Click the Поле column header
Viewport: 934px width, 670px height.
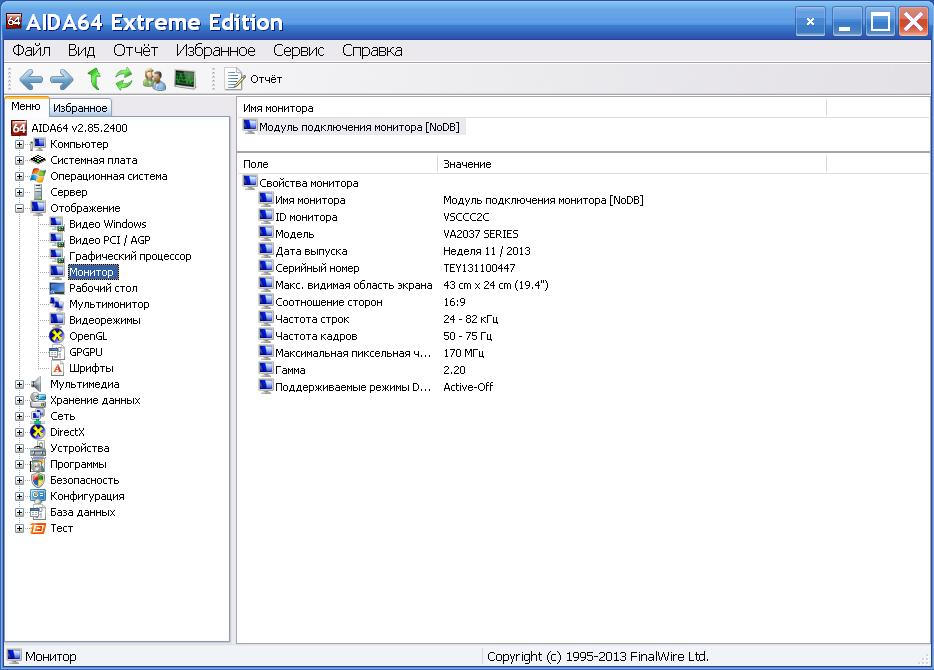click(x=338, y=164)
